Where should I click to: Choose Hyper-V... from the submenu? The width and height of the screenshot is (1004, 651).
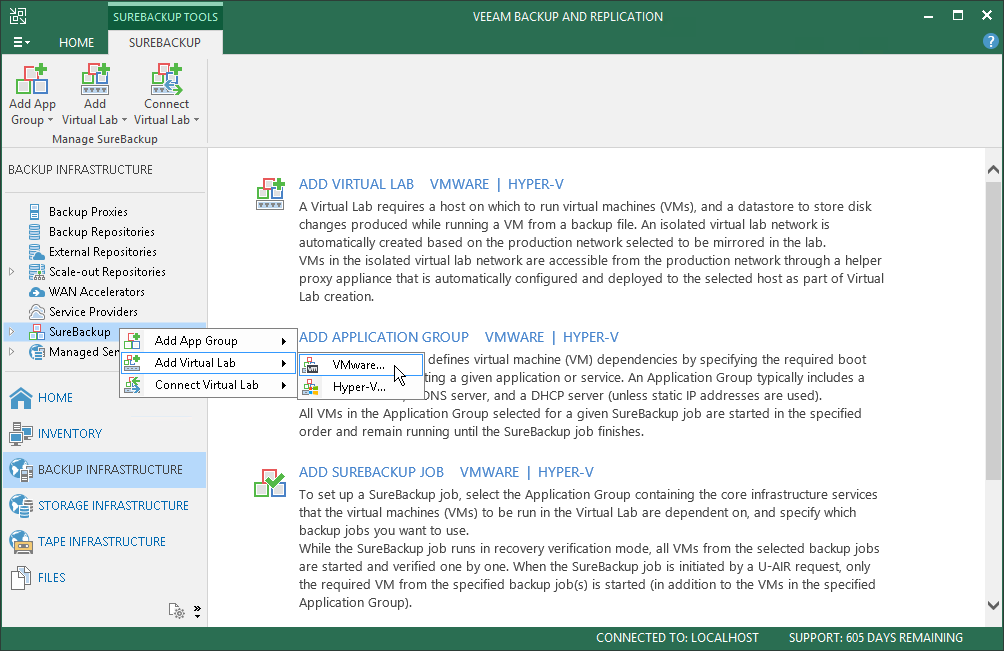[x=361, y=387]
